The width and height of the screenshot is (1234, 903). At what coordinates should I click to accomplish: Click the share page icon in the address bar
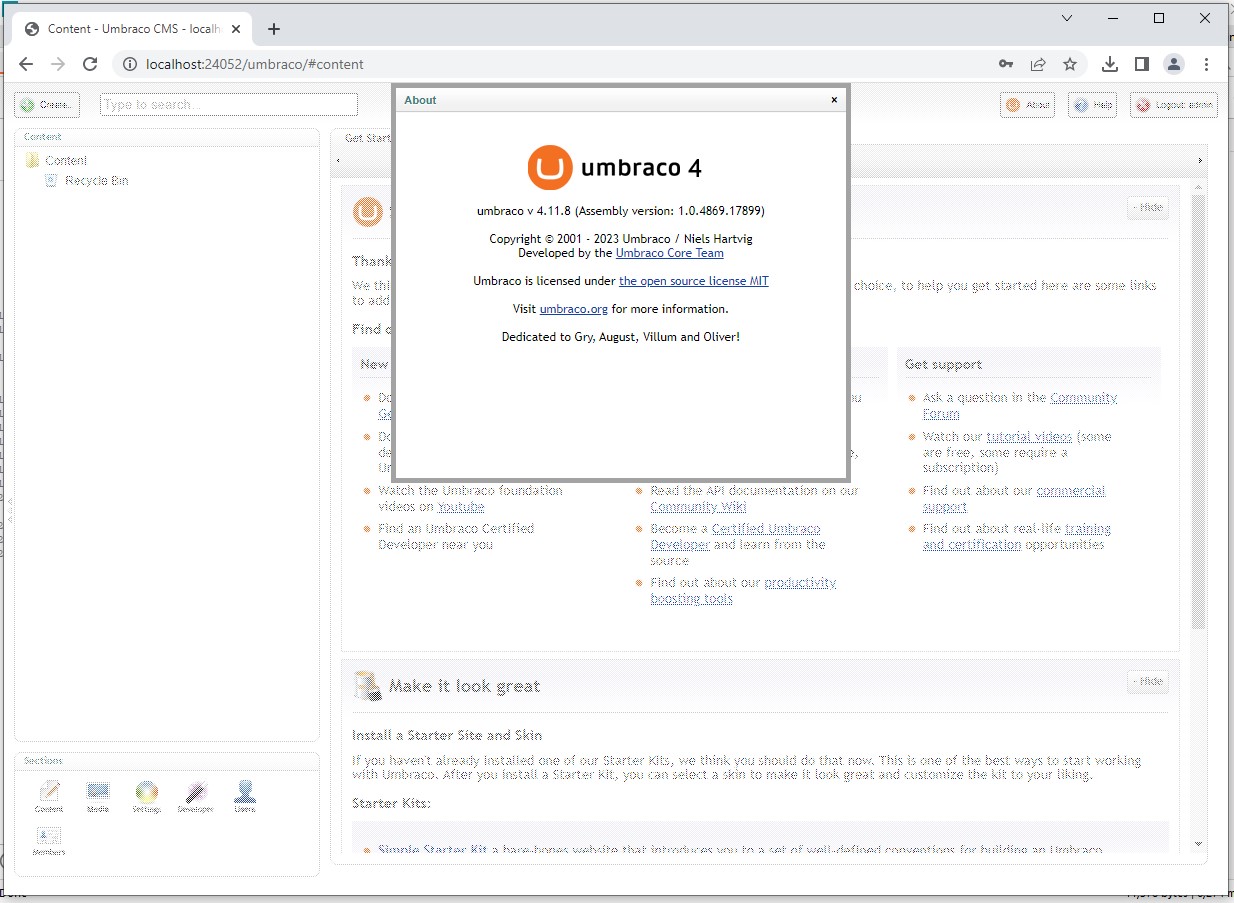(x=1038, y=64)
